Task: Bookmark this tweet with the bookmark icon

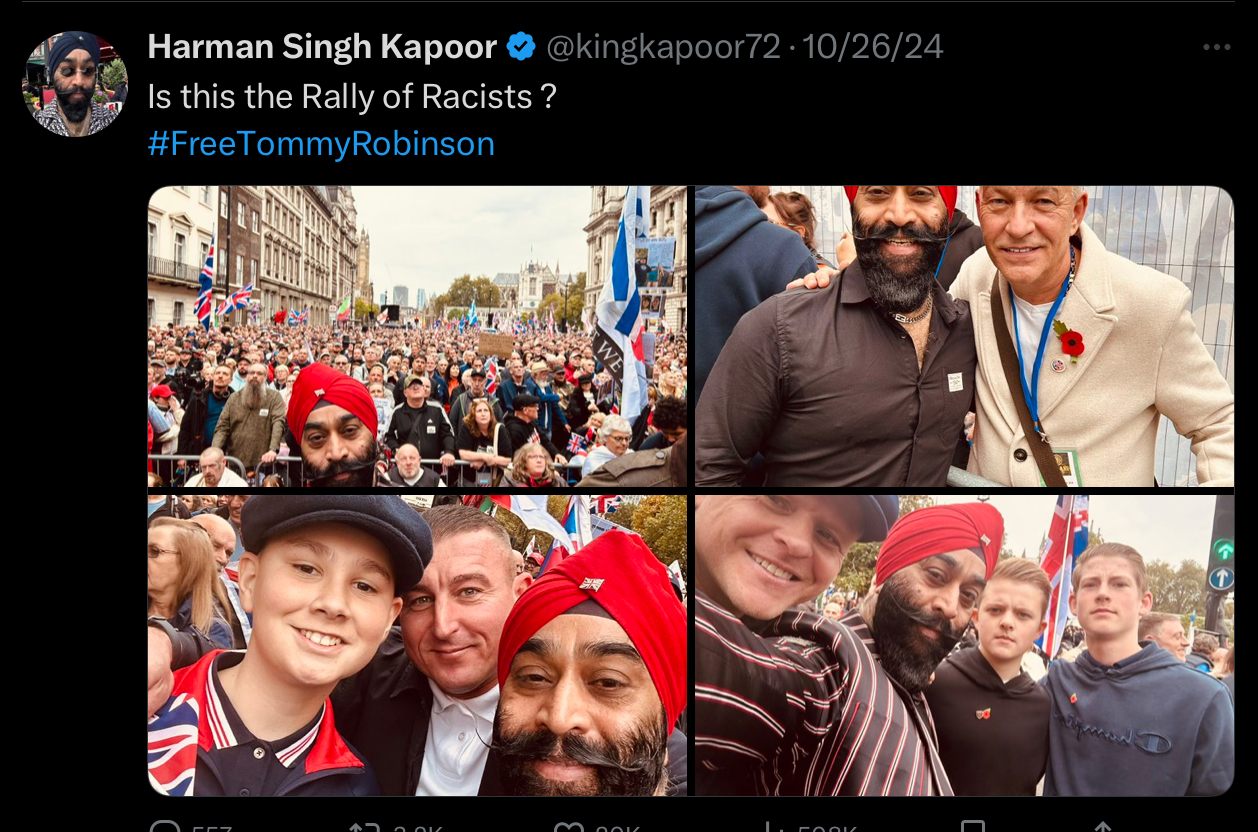Action: [972, 827]
